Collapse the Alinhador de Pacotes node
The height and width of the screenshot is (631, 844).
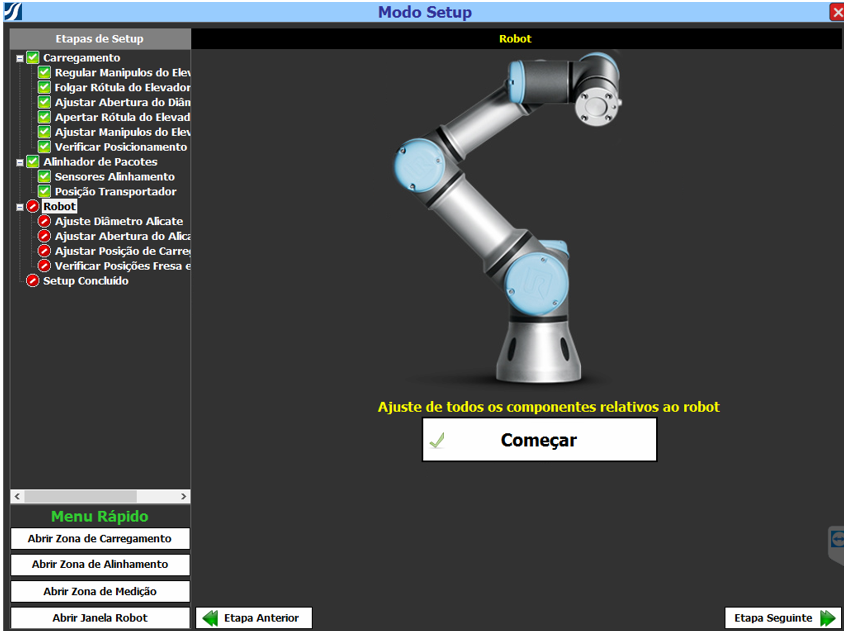point(20,162)
